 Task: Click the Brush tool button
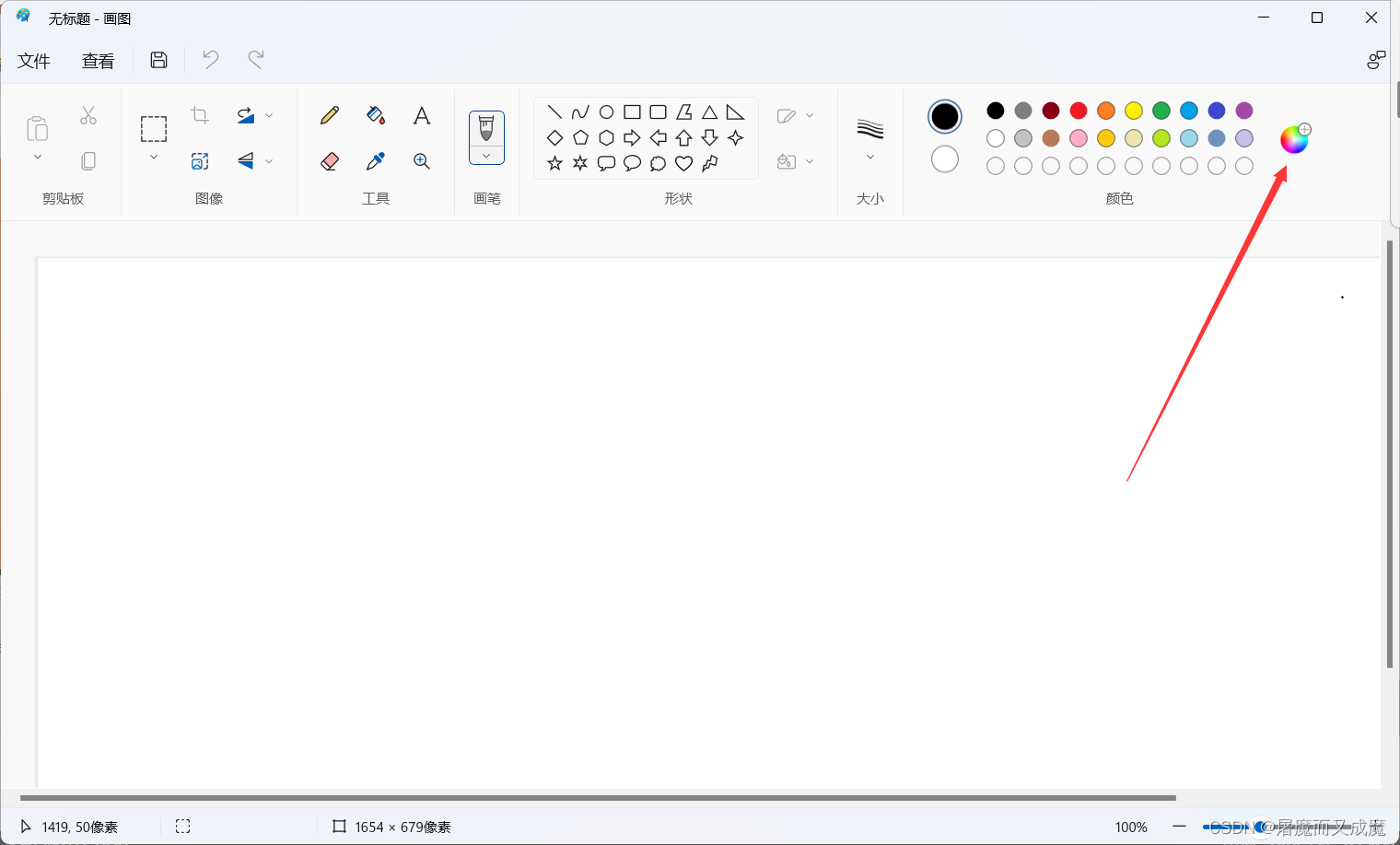(486, 128)
